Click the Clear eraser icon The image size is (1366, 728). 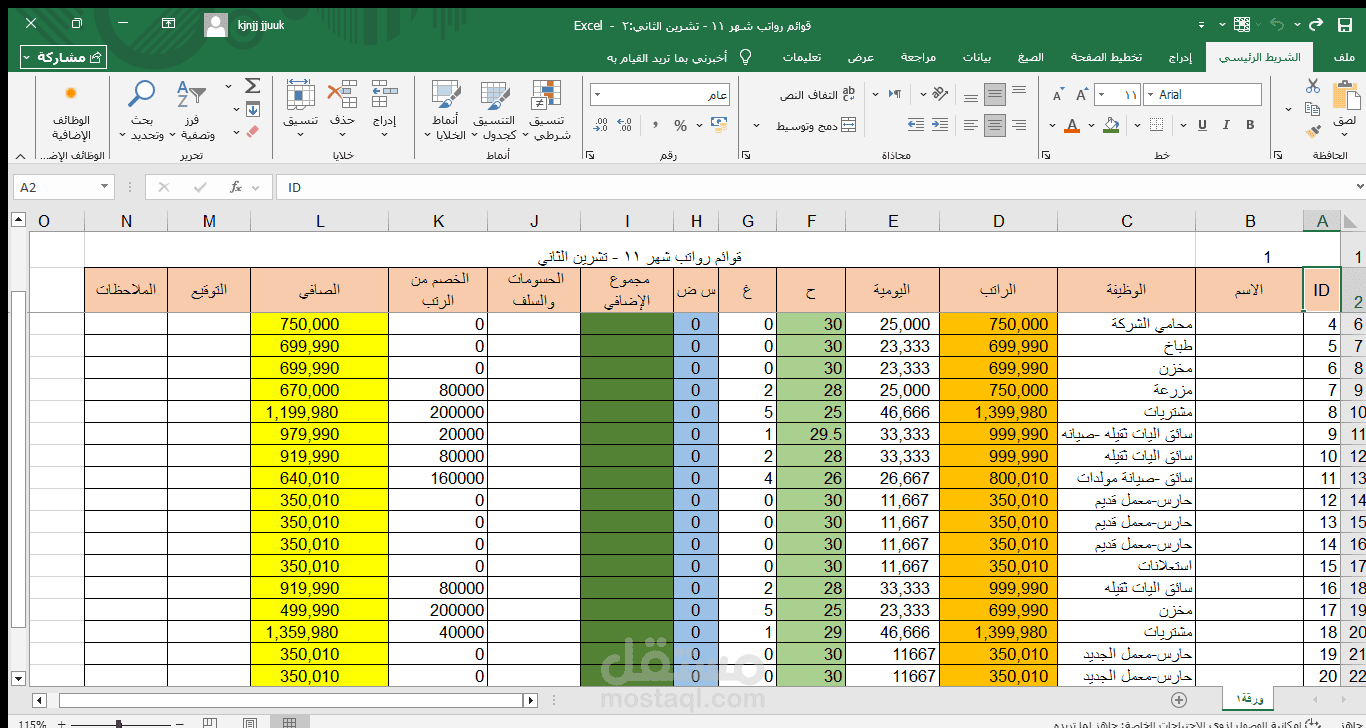point(252,132)
